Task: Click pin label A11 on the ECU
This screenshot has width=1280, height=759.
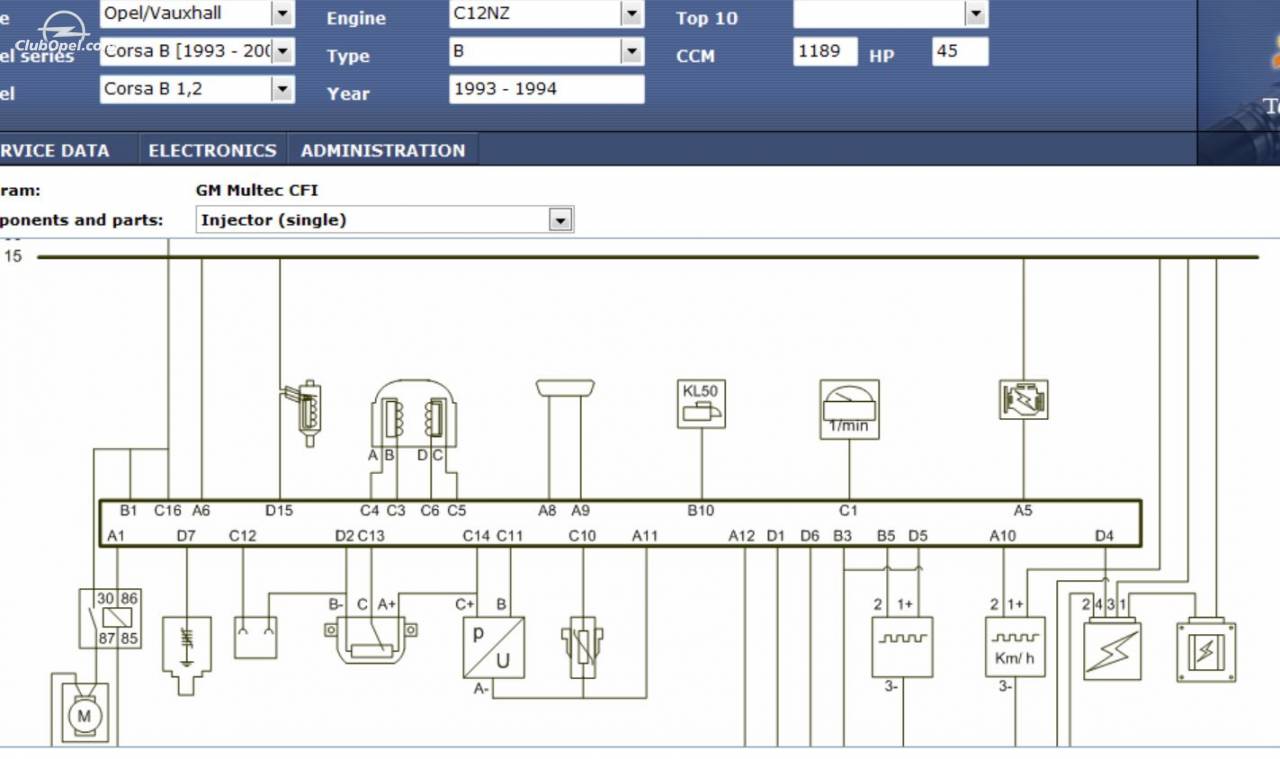Action: coord(645,536)
